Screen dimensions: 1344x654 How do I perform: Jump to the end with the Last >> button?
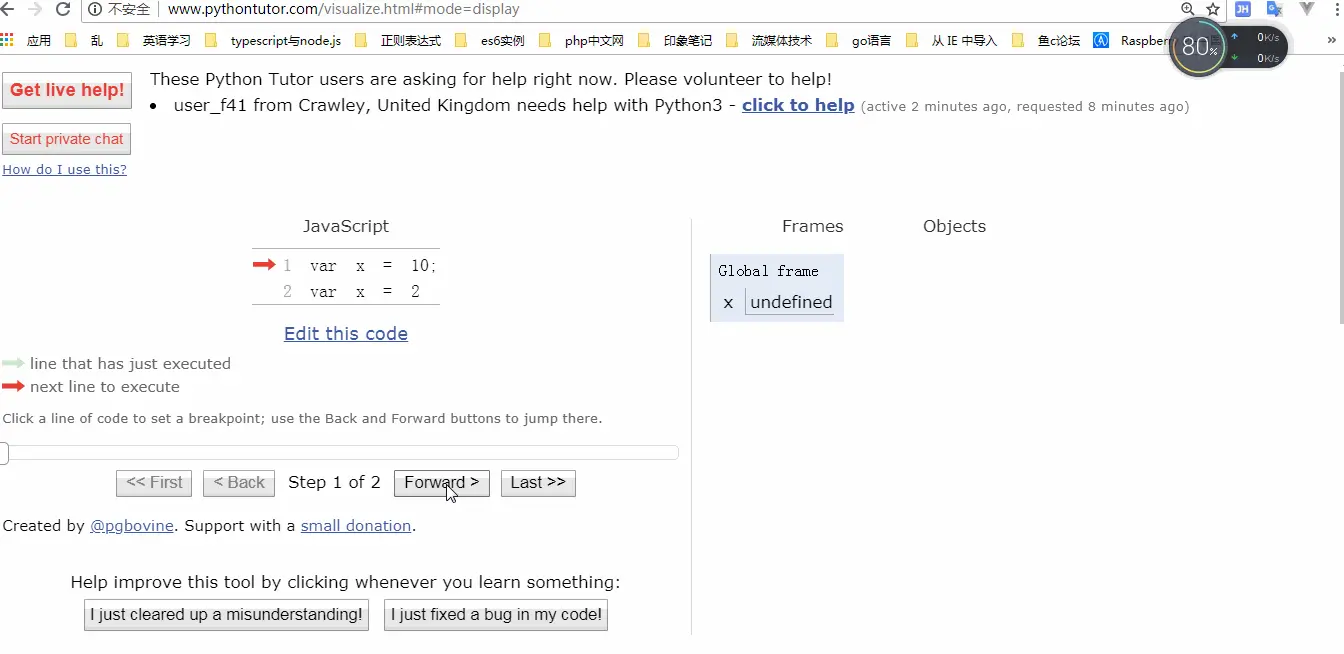[537, 482]
